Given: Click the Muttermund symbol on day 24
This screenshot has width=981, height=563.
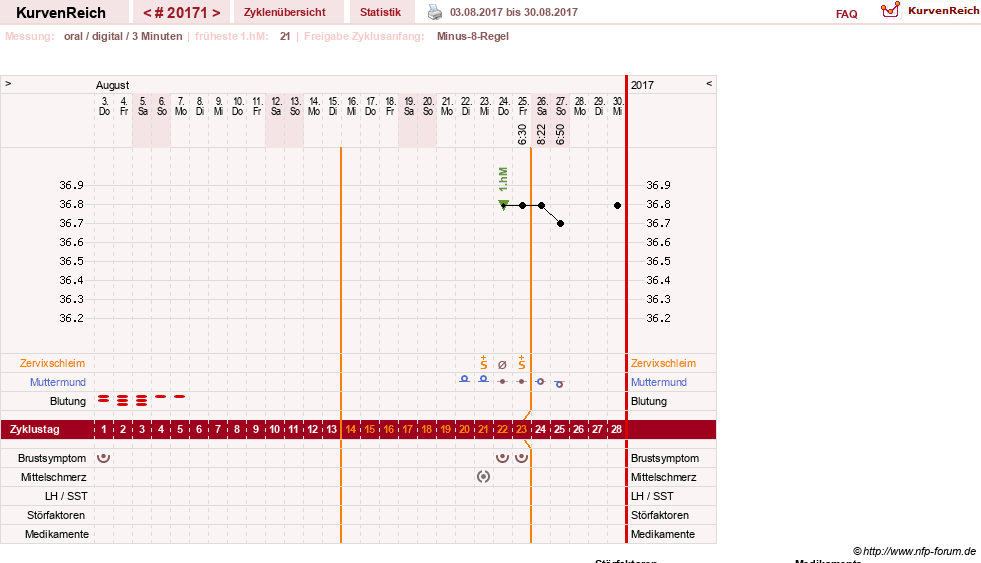Looking at the screenshot, I should click(541, 381).
